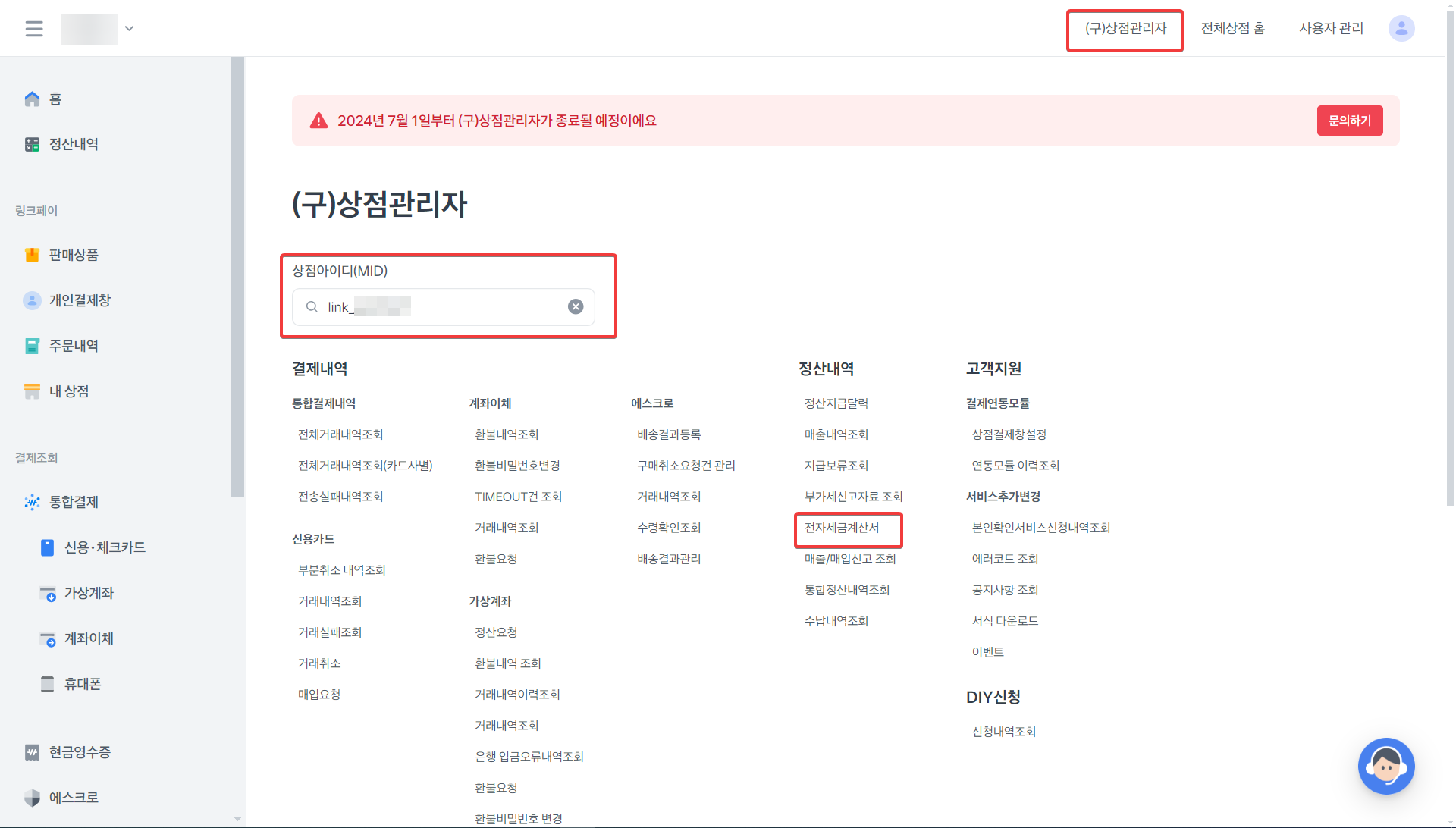This screenshot has width=1456, height=828.
Task: Open 내 상점 store icon
Action: [32, 392]
